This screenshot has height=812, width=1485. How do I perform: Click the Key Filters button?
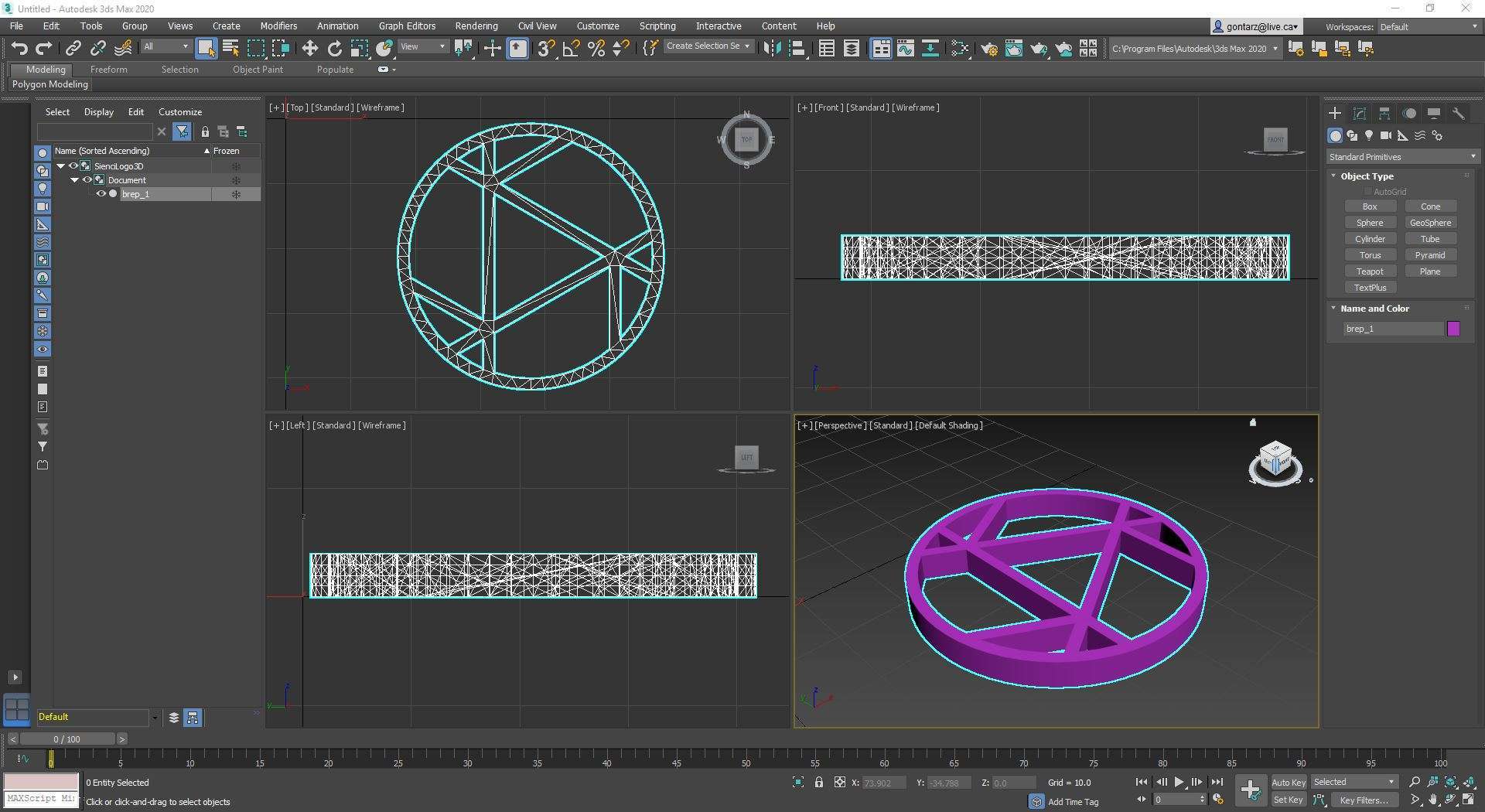point(1365,800)
